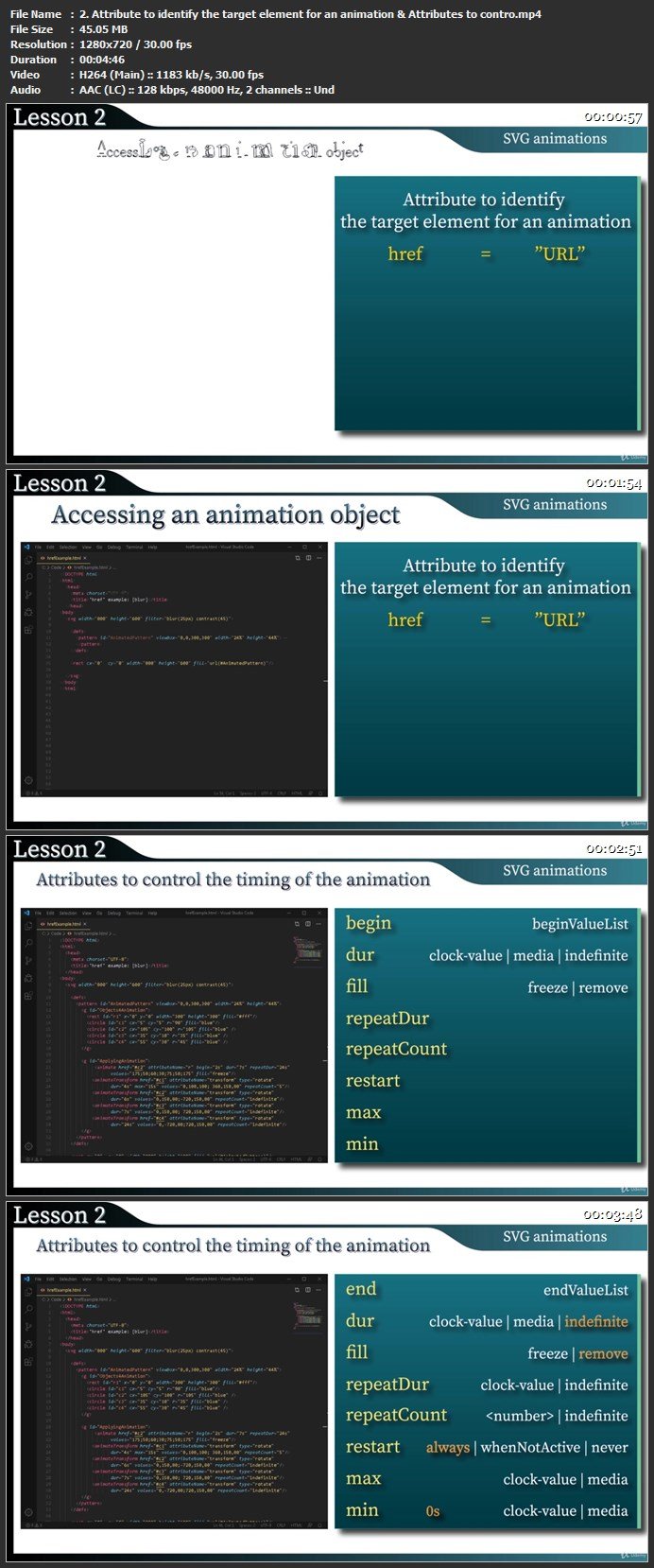
Task: Select hrefExample.html tab in the 00:02:51 frame
Action: pos(62,925)
